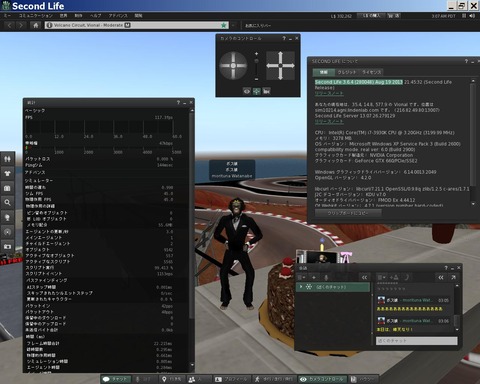Go forward with the right arrow navigation button

[x=21, y=25]
